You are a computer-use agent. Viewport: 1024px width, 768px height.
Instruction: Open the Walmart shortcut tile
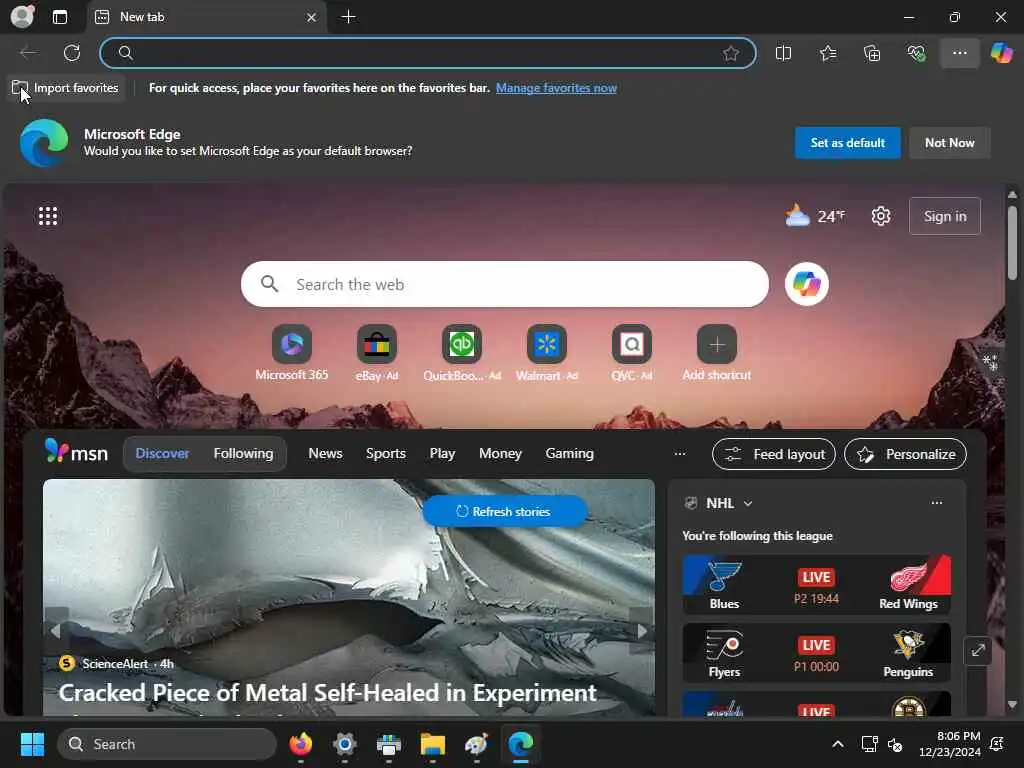(547, 353)
